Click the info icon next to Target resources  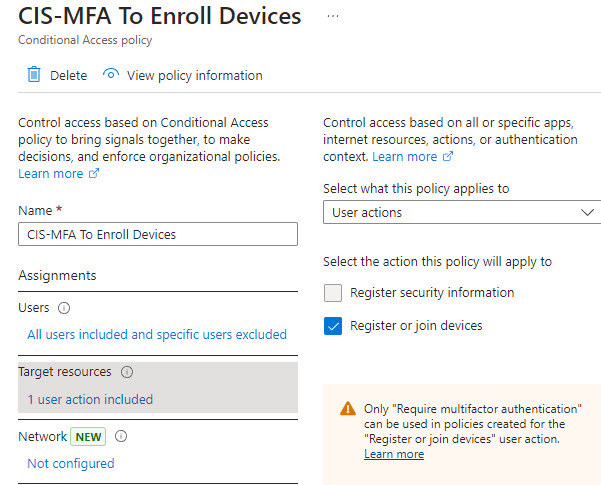[127, 372]
